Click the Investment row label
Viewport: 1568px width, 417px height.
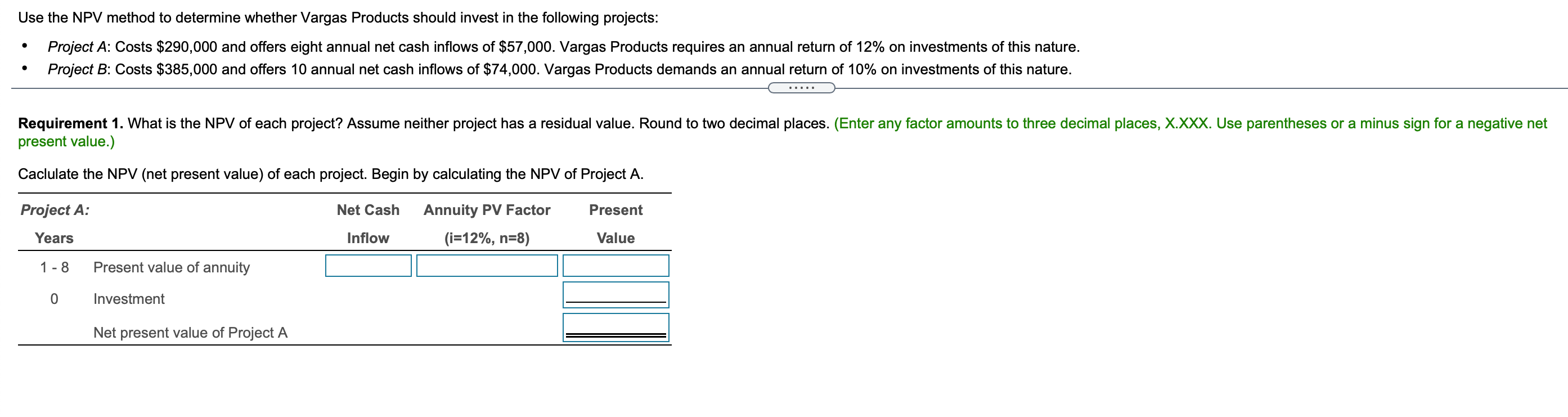coord(128,298)
